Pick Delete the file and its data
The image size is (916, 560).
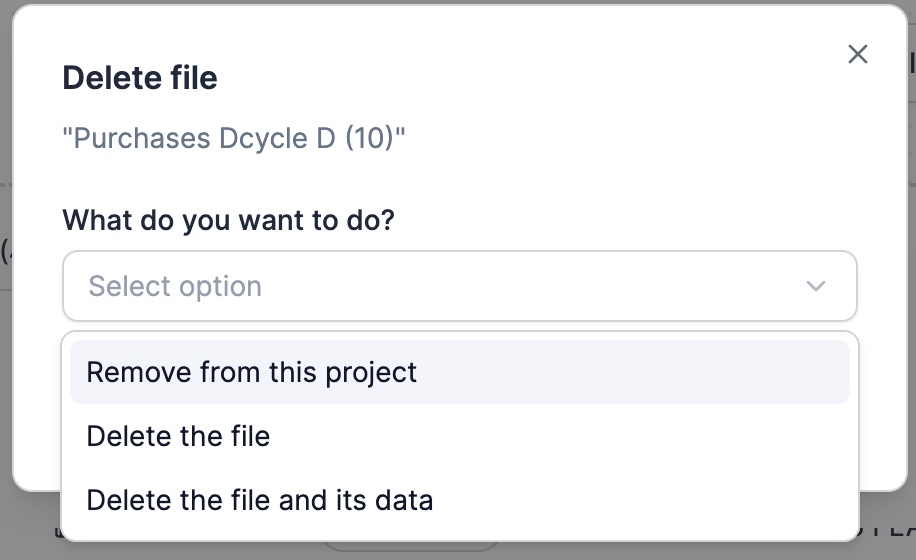(460, 500)
